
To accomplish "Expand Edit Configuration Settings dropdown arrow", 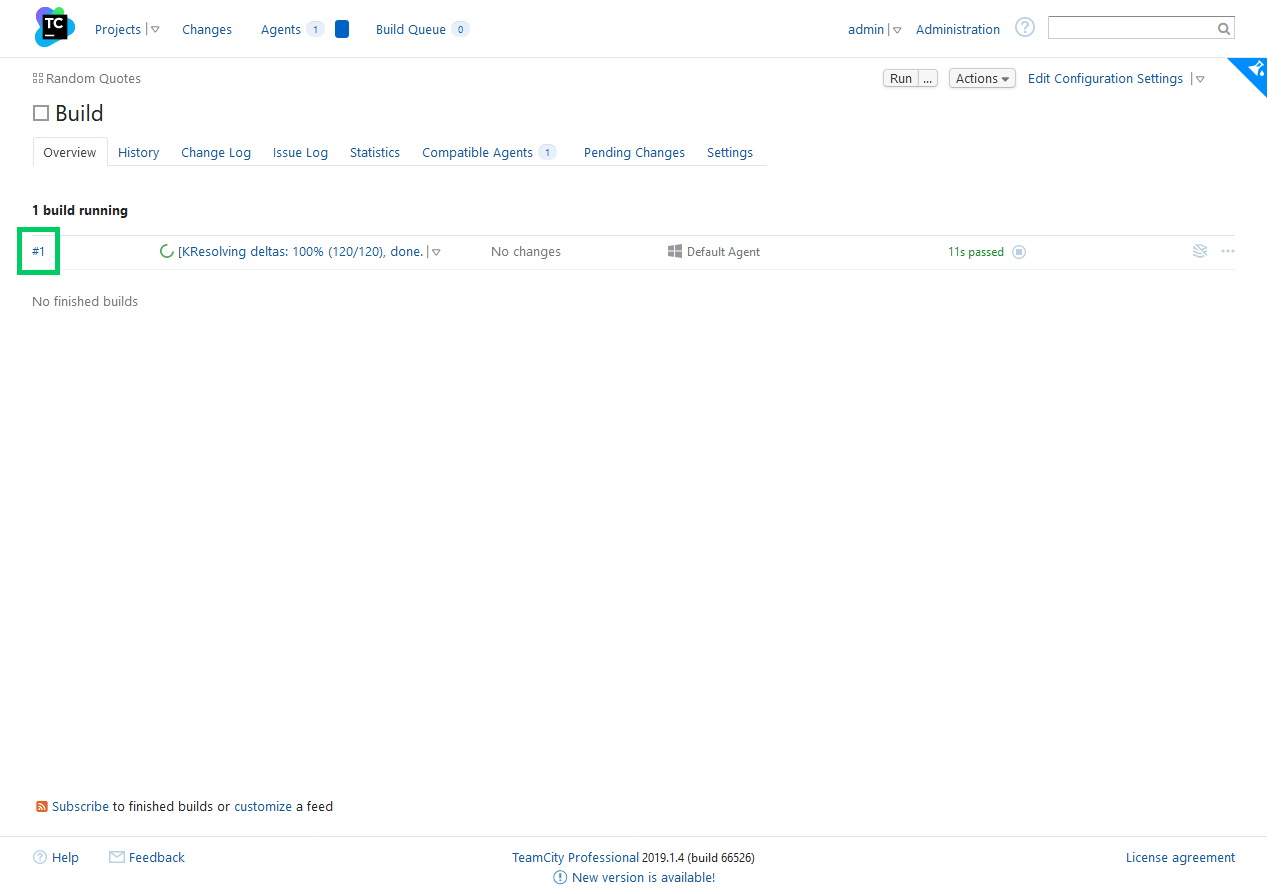I will point(1200,79).
